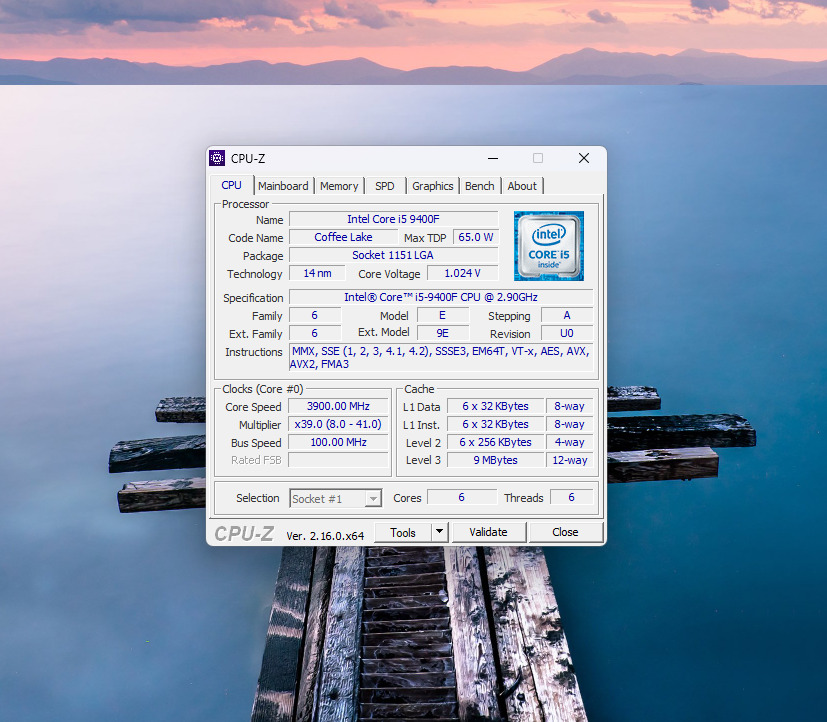Expand the Socket #1 selection combo box

point(335,498)
